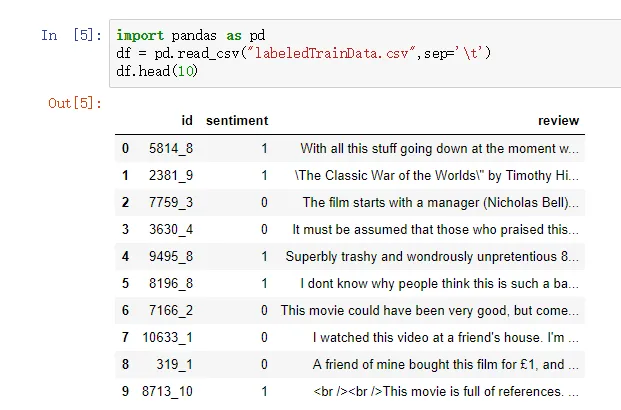Click review 'This movie could have been'
621x410 pixels.
click(x=429, y=310)
